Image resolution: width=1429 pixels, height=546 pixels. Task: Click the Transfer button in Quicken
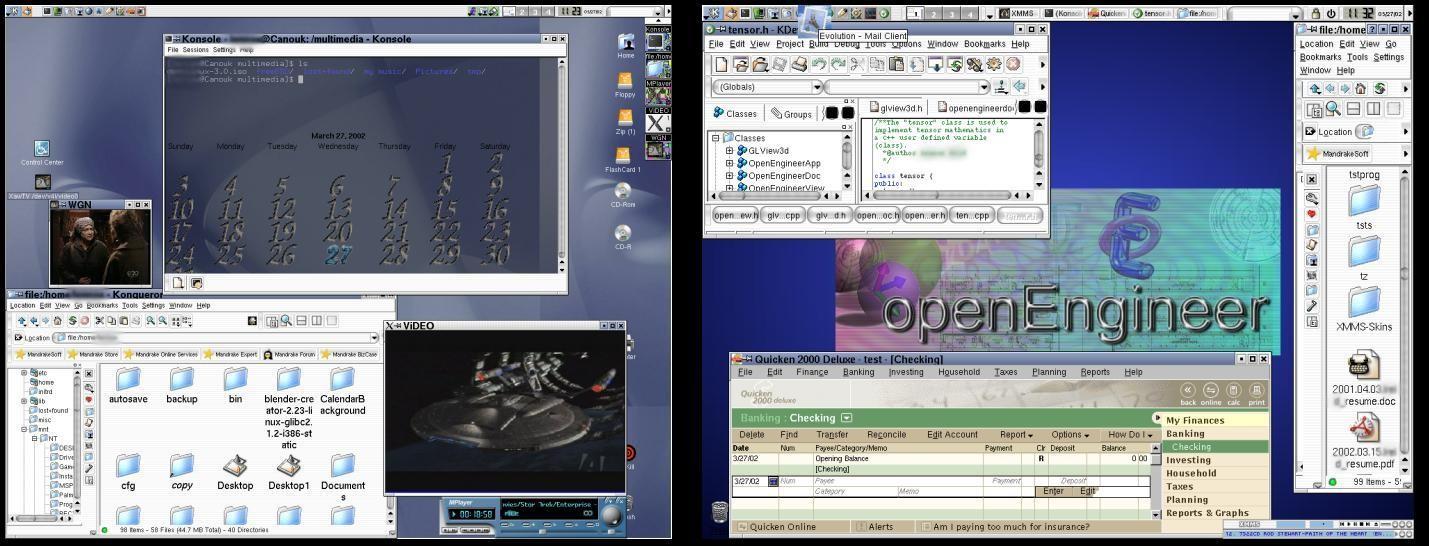832,435
